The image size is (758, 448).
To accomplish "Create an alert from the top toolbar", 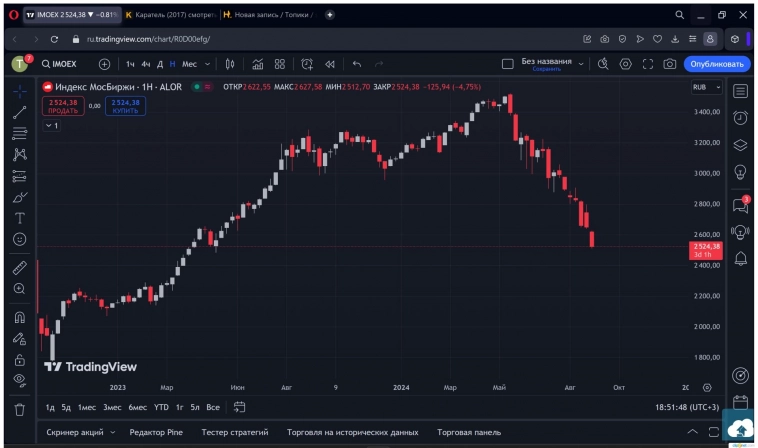I will point(307,64).
